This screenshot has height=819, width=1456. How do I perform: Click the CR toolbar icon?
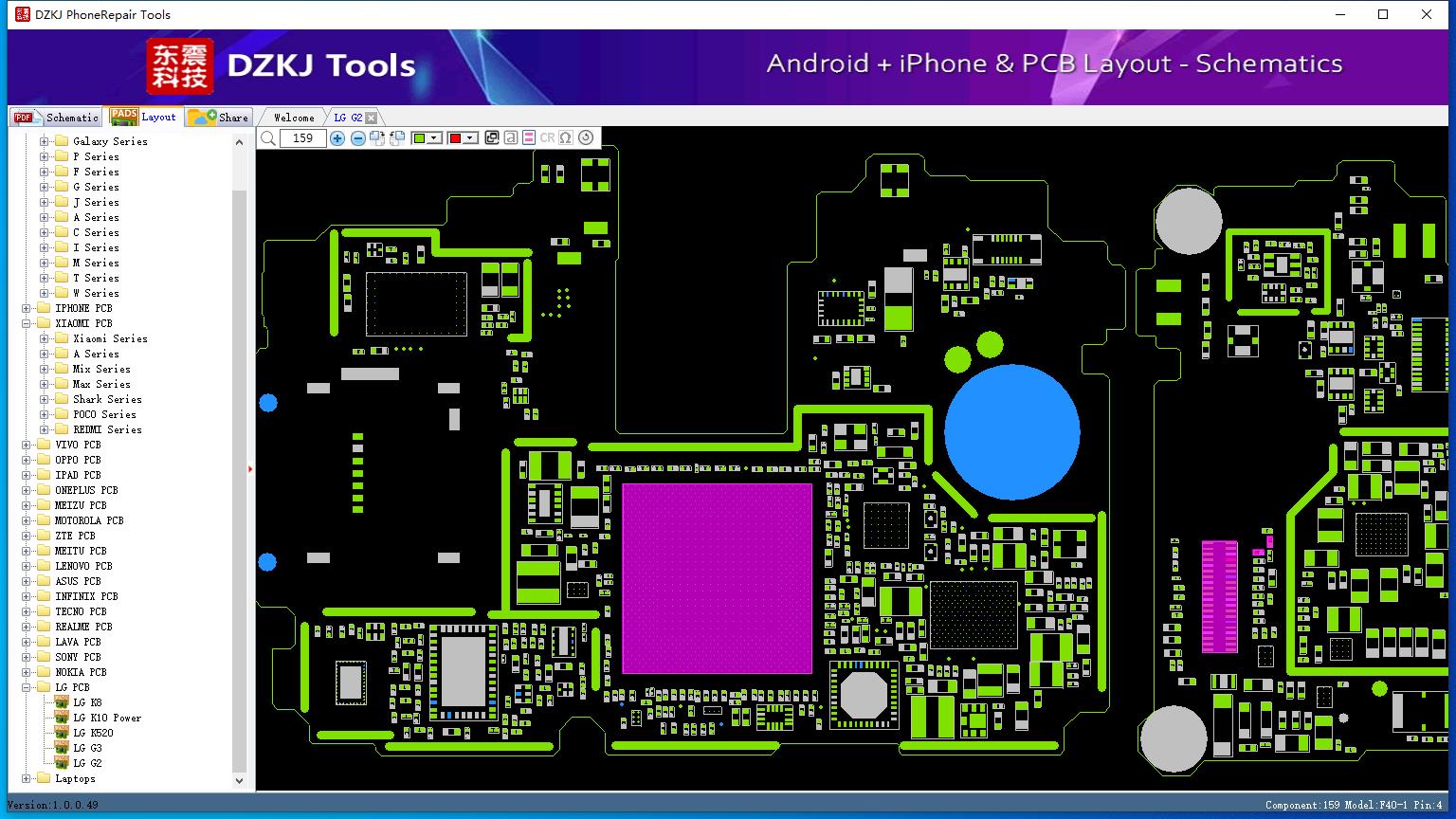[547, 138]
